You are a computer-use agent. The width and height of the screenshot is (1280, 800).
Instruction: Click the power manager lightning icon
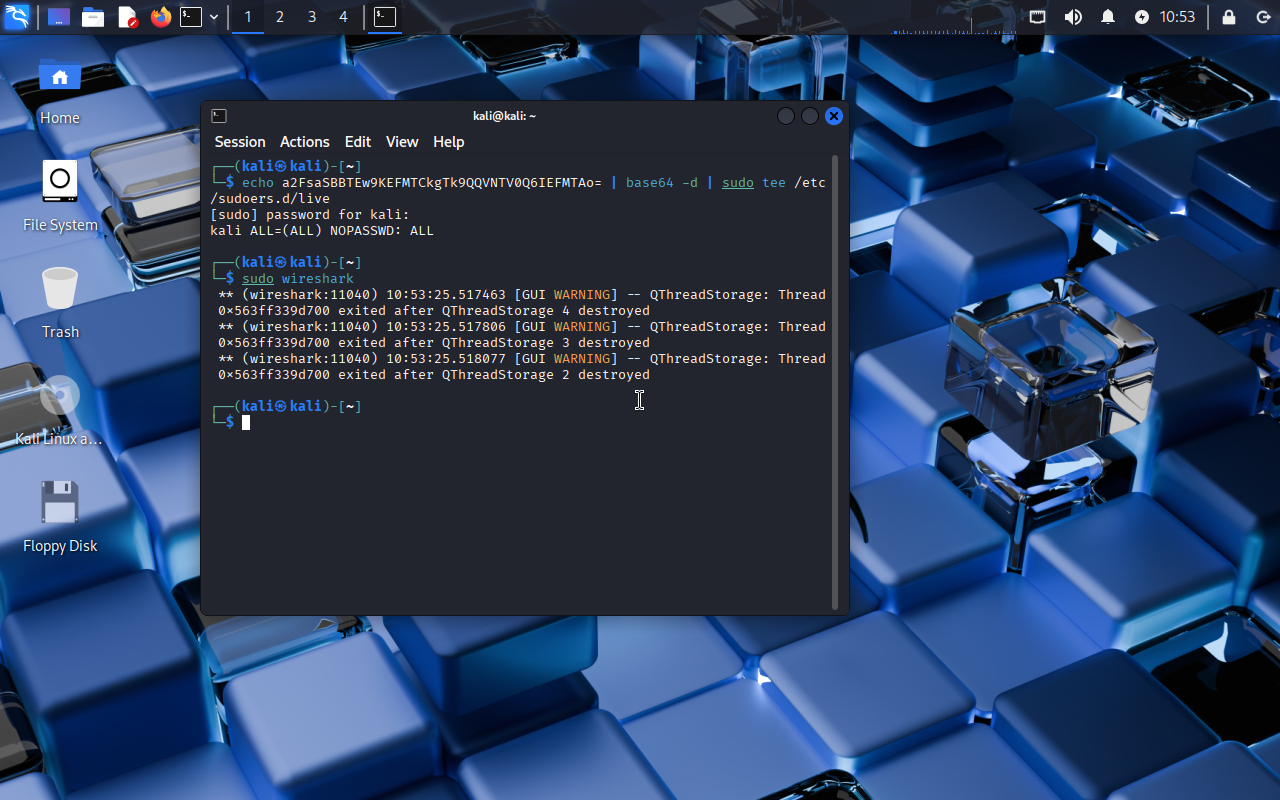pos(1142,17)
